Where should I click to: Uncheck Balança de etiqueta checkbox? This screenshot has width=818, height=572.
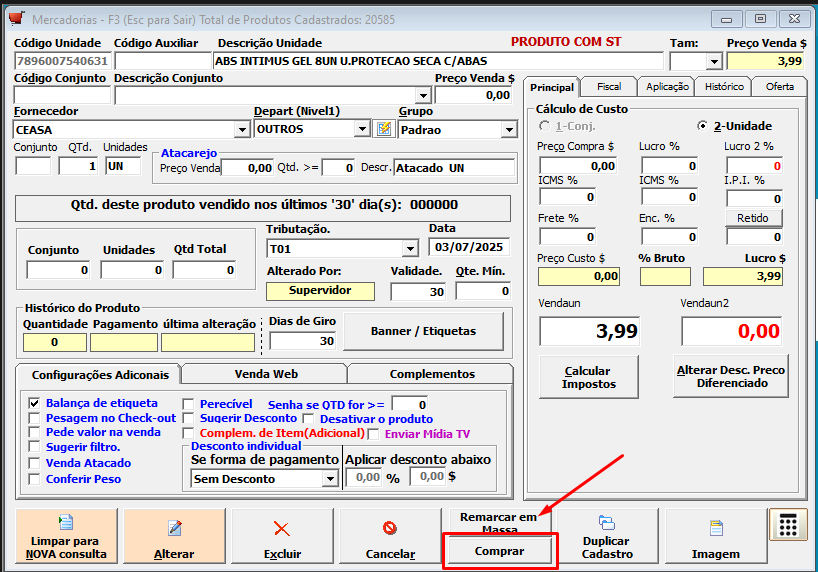(x=34, y=403)
